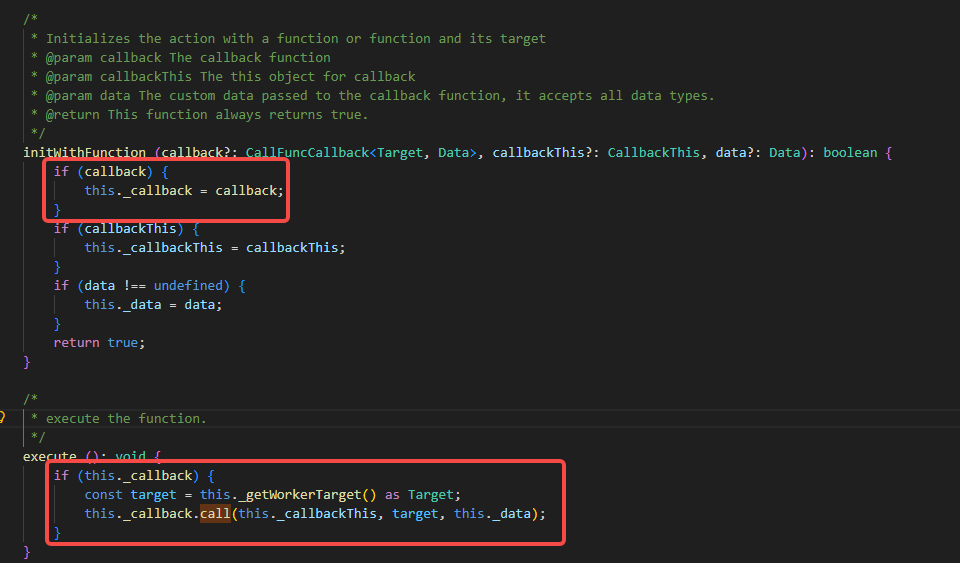Click the '@param callbackThis' comment line

(223, 76)
